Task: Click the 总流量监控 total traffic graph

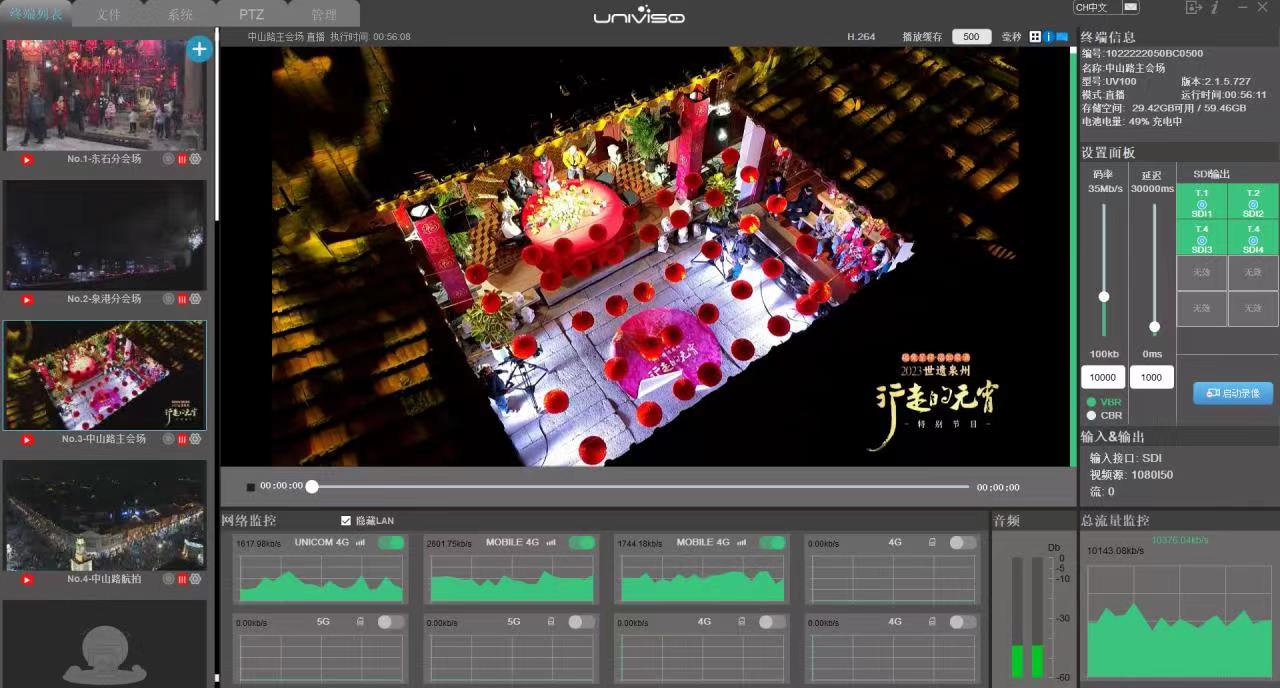Action: [1180, 620]
